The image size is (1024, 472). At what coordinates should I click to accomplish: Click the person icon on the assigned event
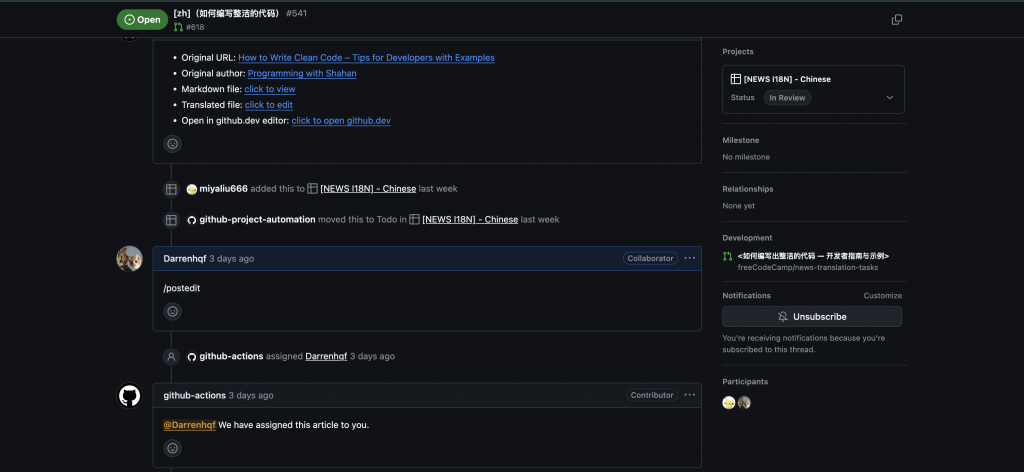click(x=171, y=356)
